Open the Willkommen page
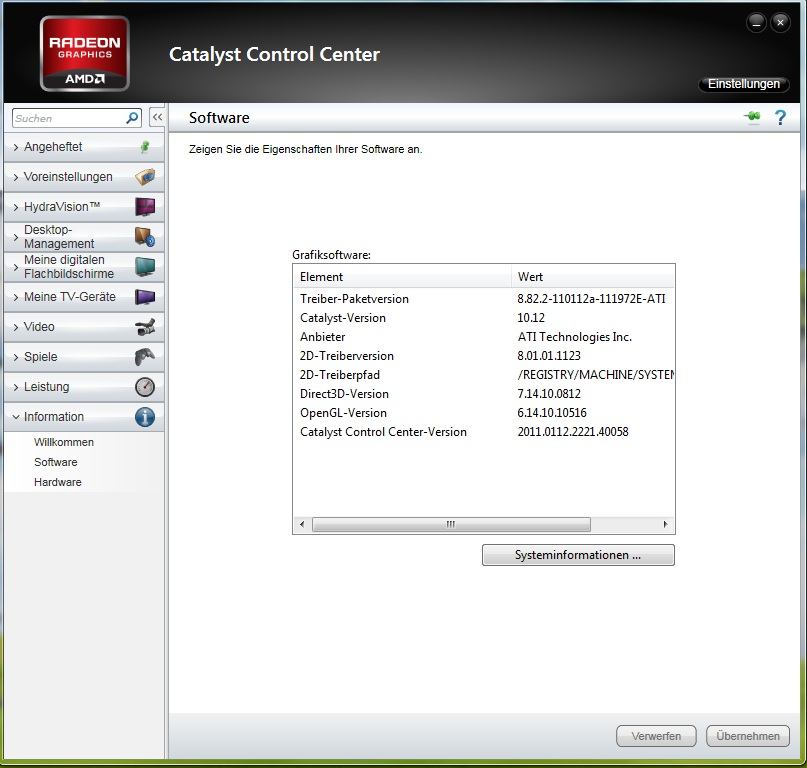 coord(64,442)
